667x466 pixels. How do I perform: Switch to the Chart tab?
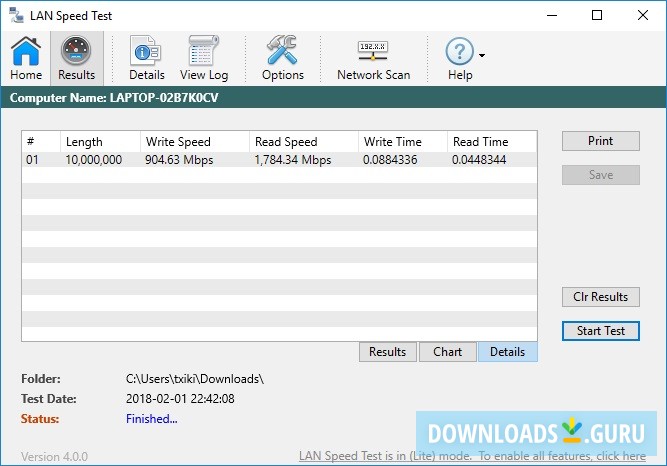click(x=448, y=352)
